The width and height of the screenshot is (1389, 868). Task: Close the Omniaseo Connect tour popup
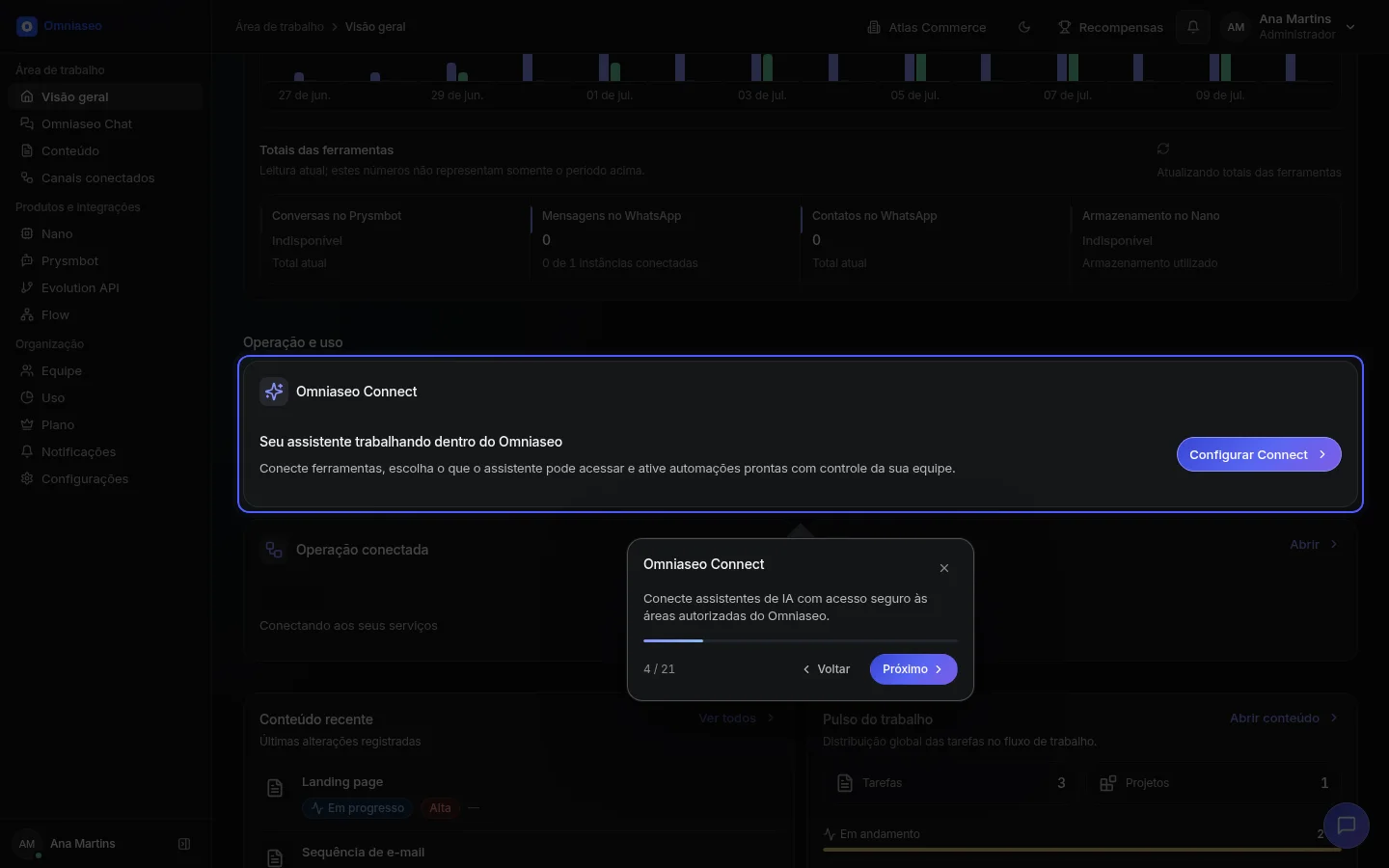[944, 568]
